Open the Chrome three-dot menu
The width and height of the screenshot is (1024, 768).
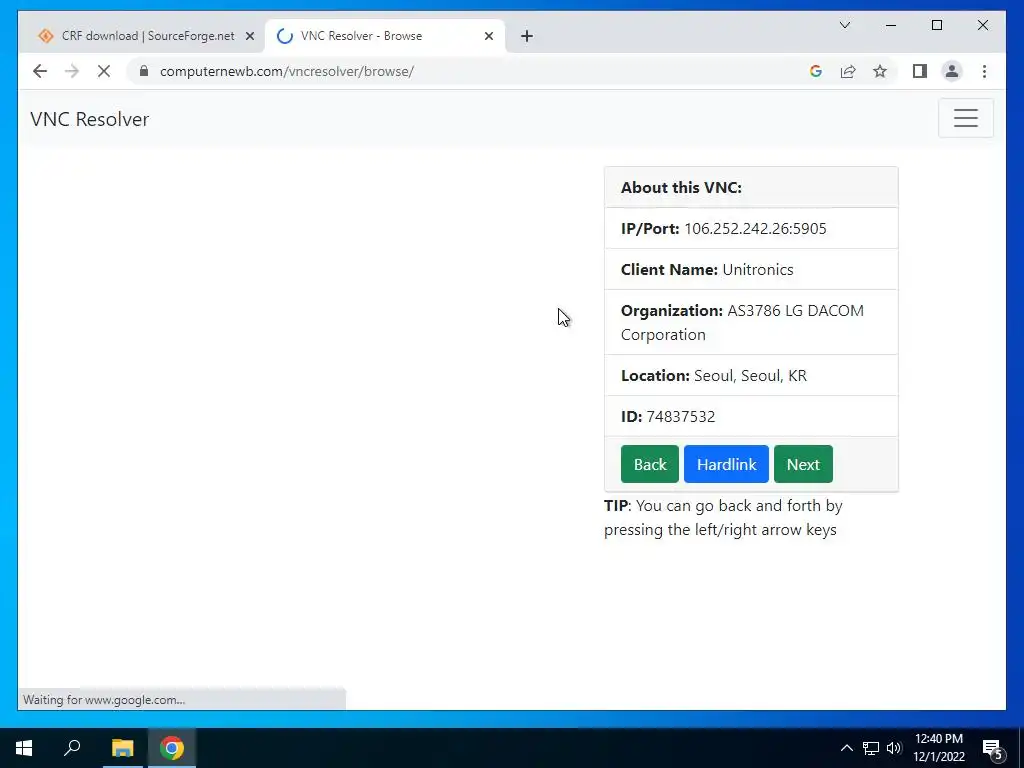click(x=984, y=71)
